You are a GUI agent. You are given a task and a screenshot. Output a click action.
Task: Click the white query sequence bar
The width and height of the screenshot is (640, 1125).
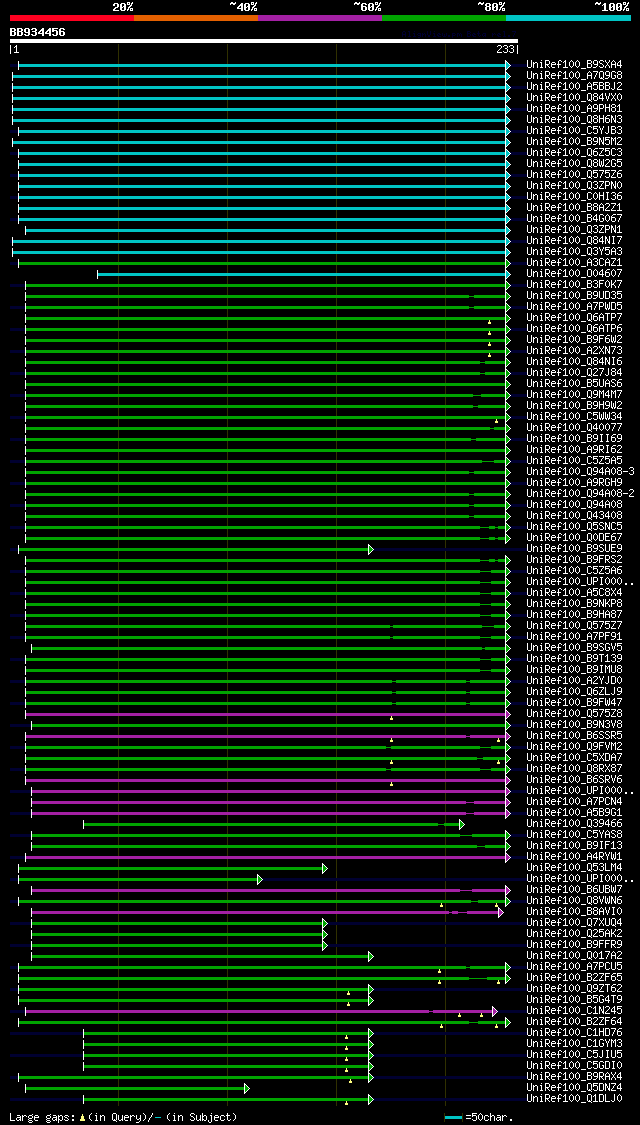click(x=263, y=41)
